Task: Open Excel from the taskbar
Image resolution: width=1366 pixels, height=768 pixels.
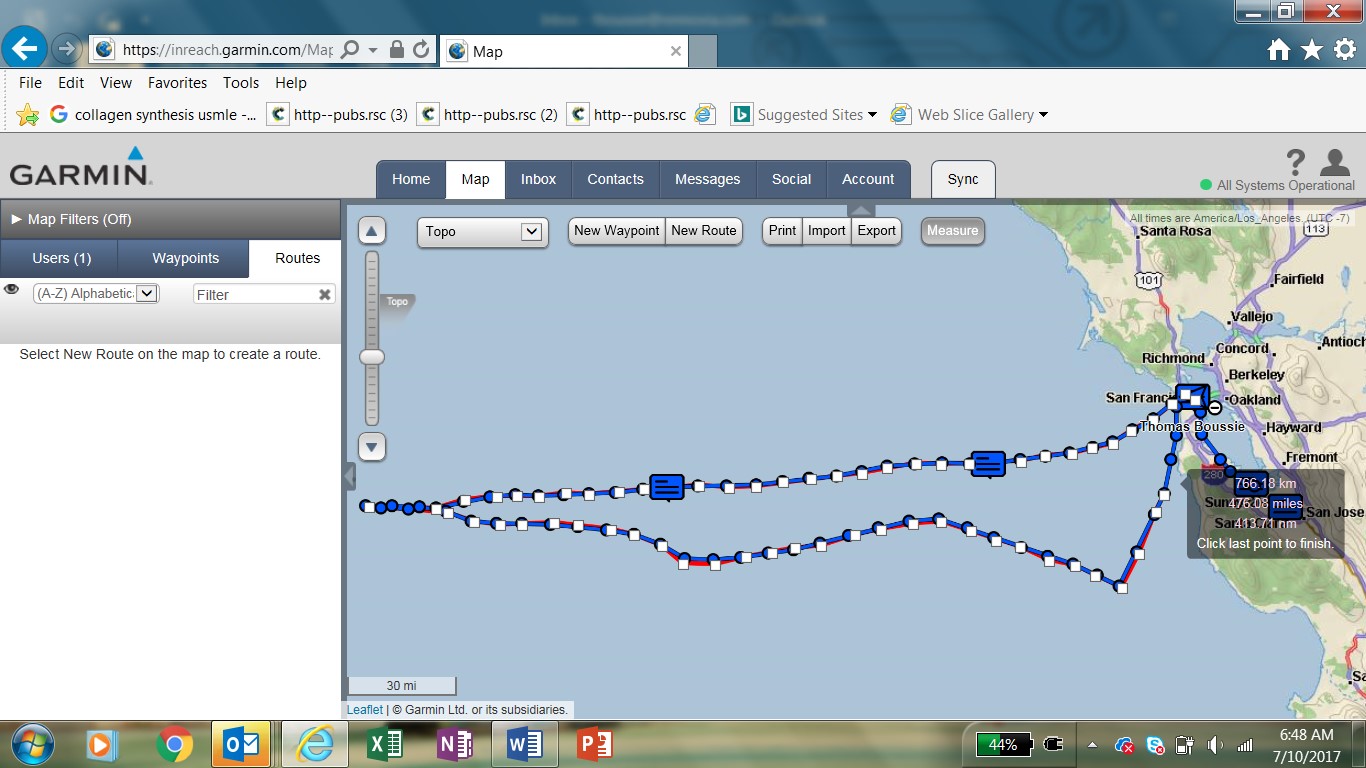Action: coord(385,744)
